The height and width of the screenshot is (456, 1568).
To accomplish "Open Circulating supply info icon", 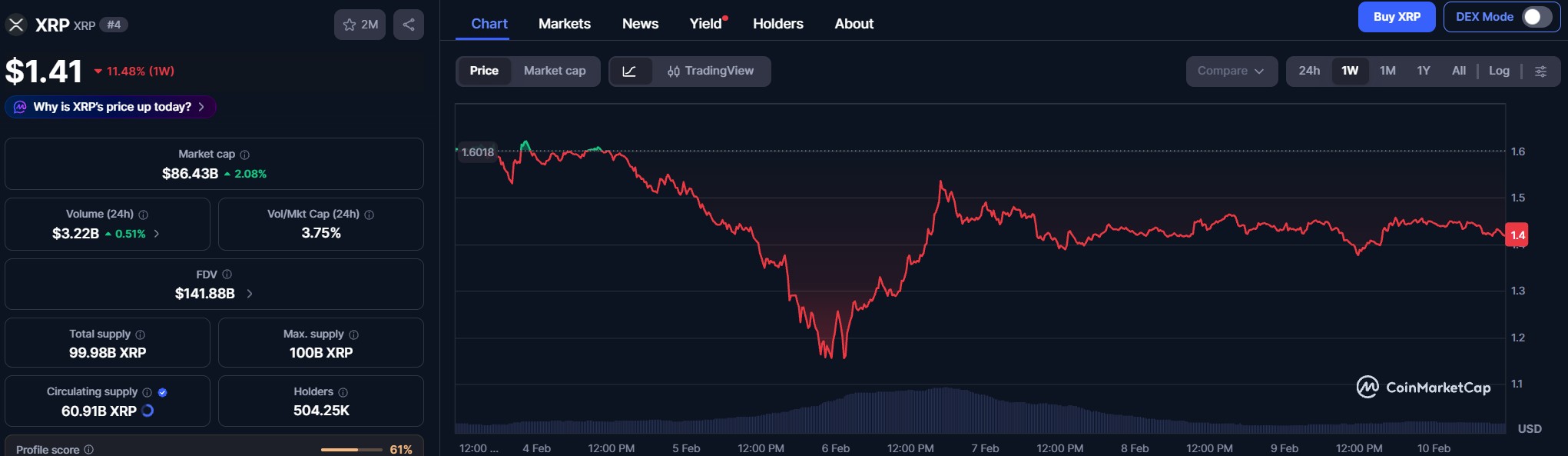I will [147, 392].
